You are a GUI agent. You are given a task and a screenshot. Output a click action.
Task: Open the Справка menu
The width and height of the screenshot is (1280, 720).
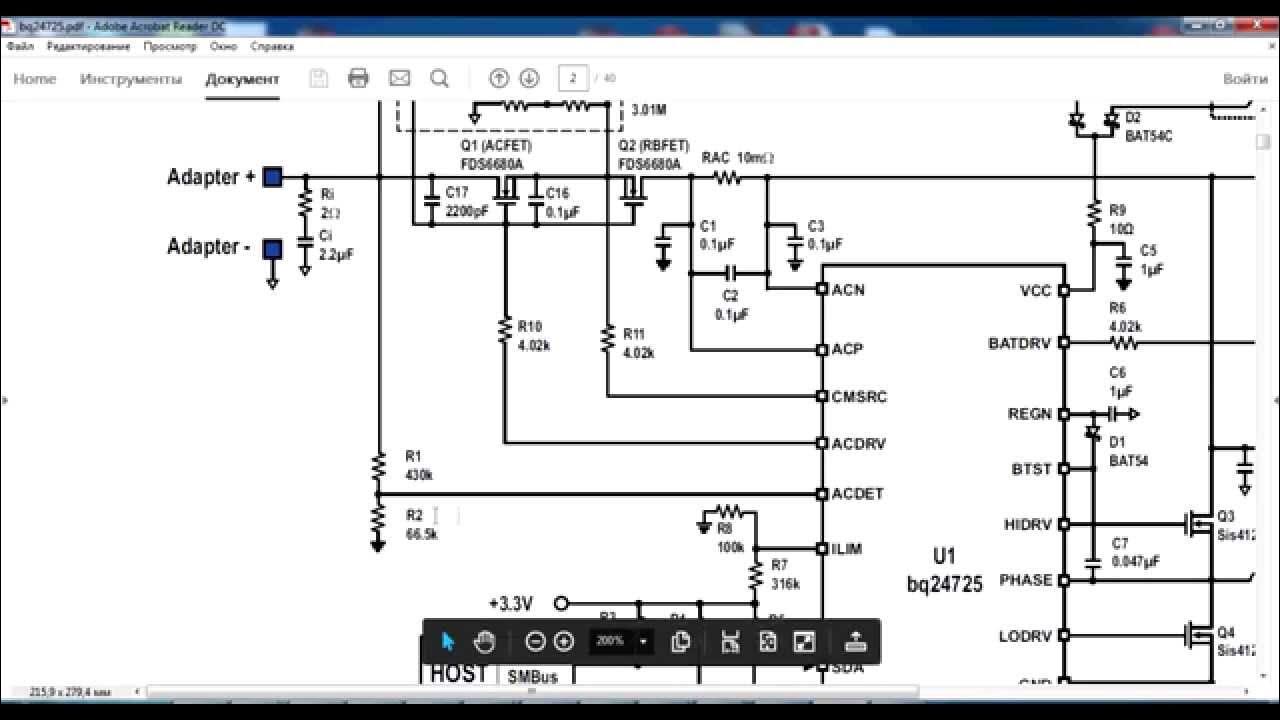(272, 46)
